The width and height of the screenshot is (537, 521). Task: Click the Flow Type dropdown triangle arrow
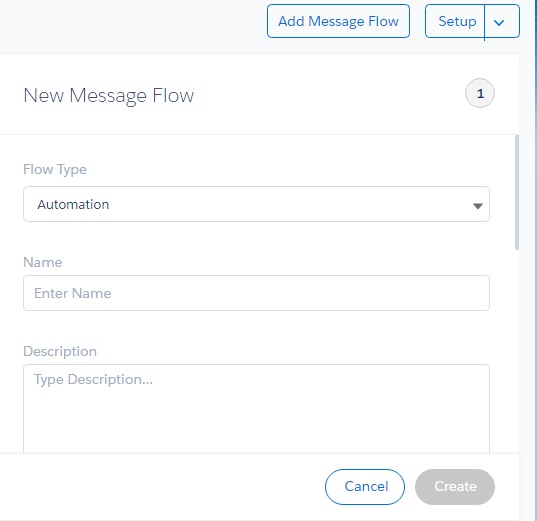pyautogui.click(x=477, y=206)
